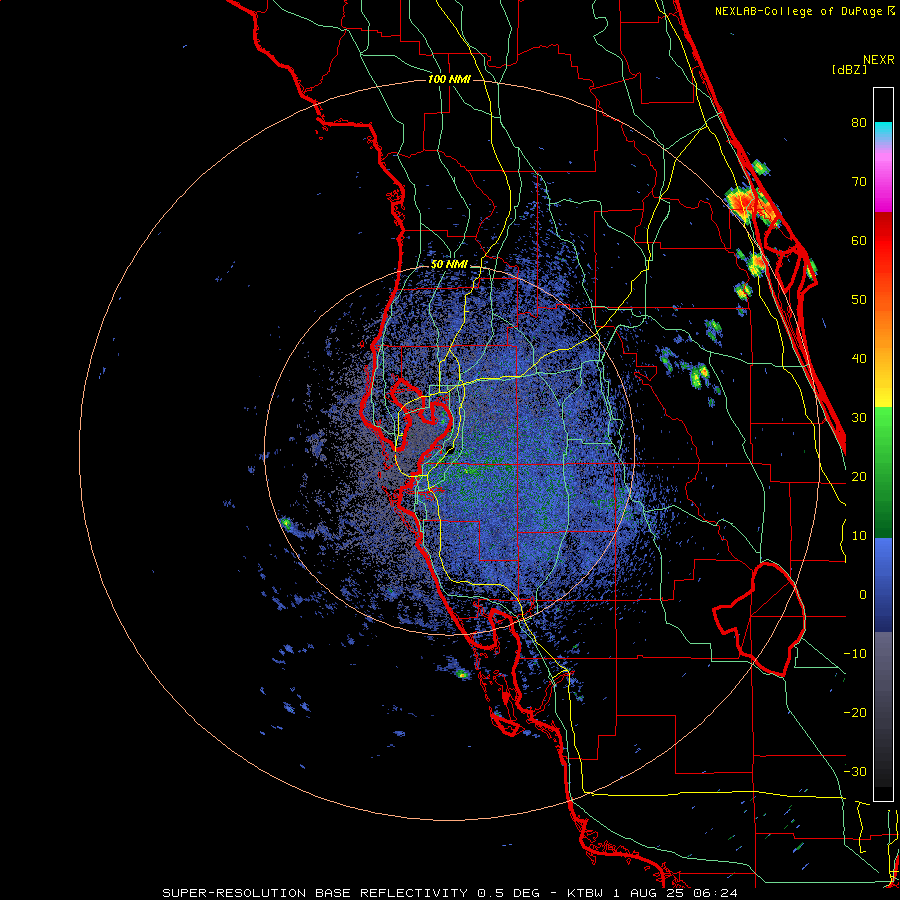
Task: Click the 0.5 DEG elevation text
Action: pos(509,893)
